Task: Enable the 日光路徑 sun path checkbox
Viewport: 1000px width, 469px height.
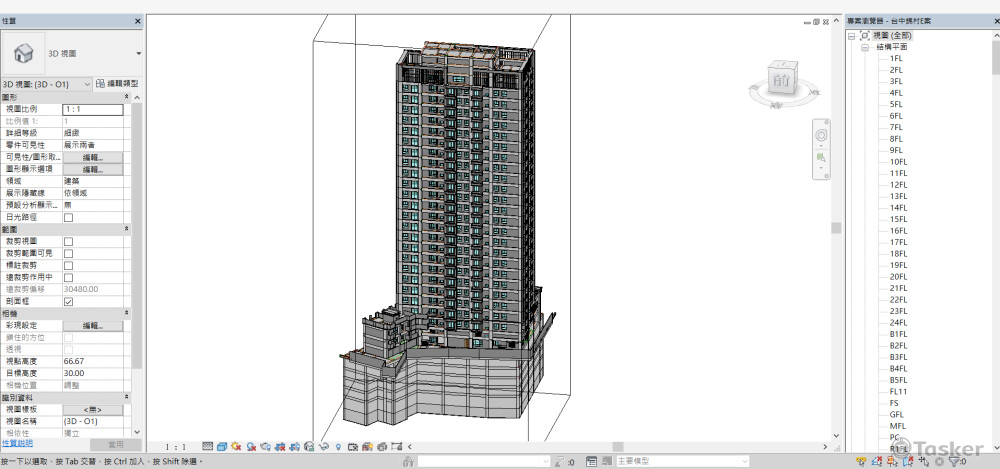Action: pos(68,217)
